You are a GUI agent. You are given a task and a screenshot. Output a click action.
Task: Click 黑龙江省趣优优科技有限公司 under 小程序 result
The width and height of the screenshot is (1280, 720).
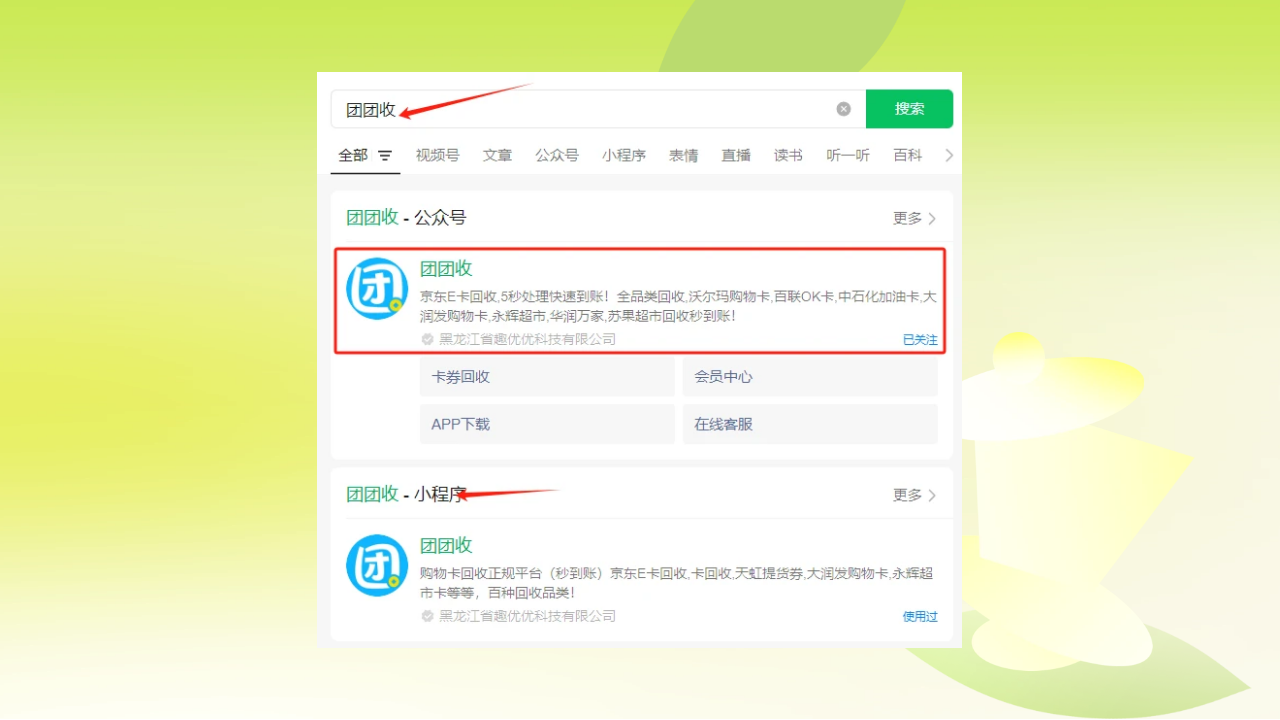click(527, 616)
